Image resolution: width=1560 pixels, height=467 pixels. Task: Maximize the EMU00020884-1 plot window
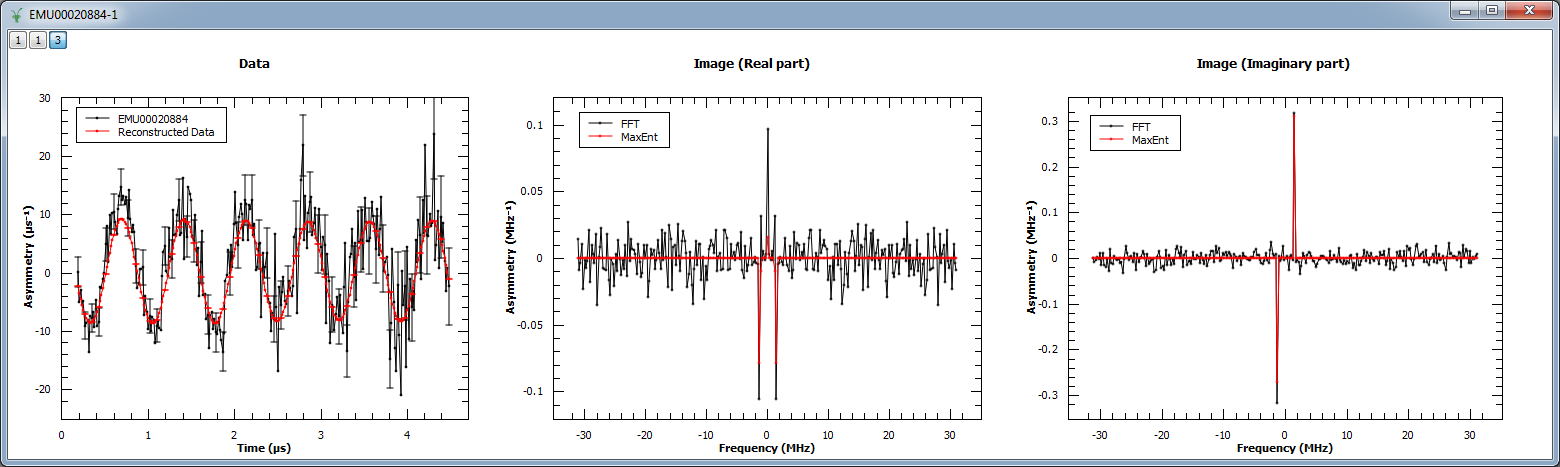[x=1492, y=11]
